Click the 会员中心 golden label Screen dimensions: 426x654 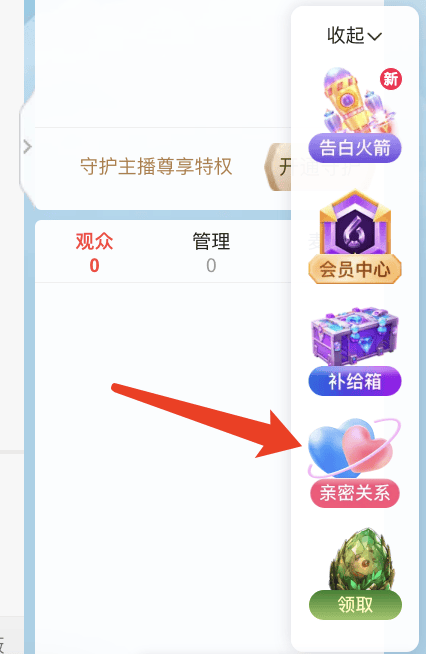(355, 269)
